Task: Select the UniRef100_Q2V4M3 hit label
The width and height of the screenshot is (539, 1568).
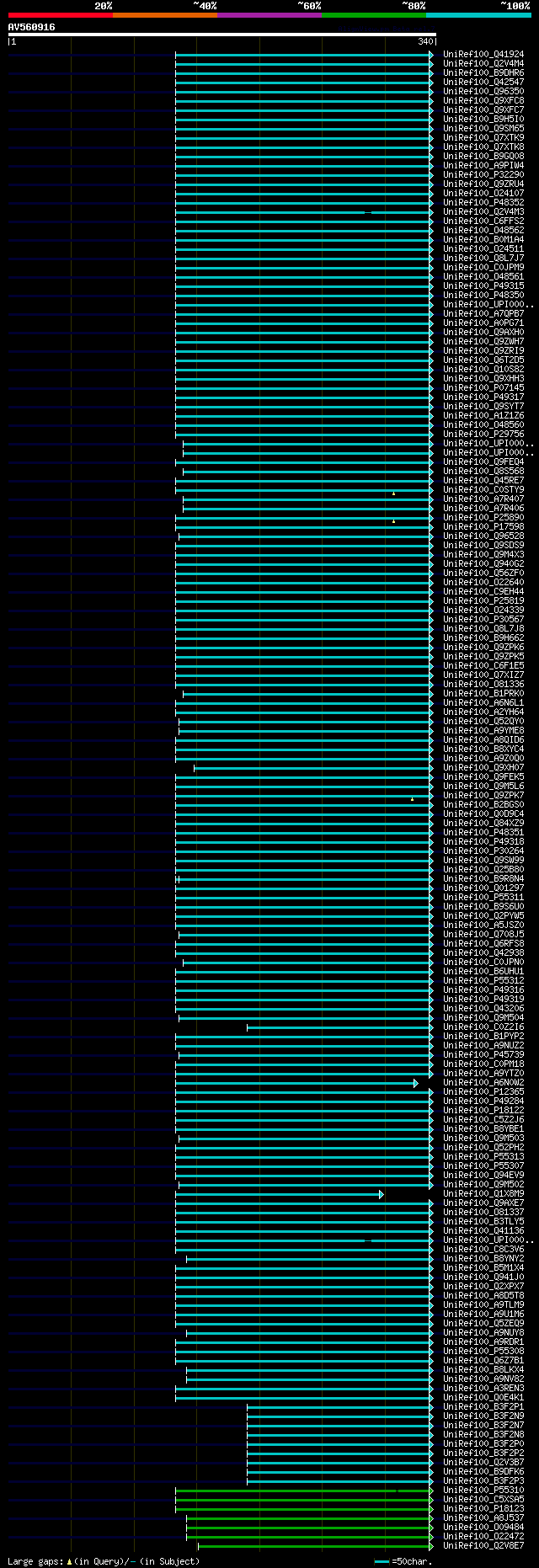Action: pyautogui.click(x=483, y=211)
